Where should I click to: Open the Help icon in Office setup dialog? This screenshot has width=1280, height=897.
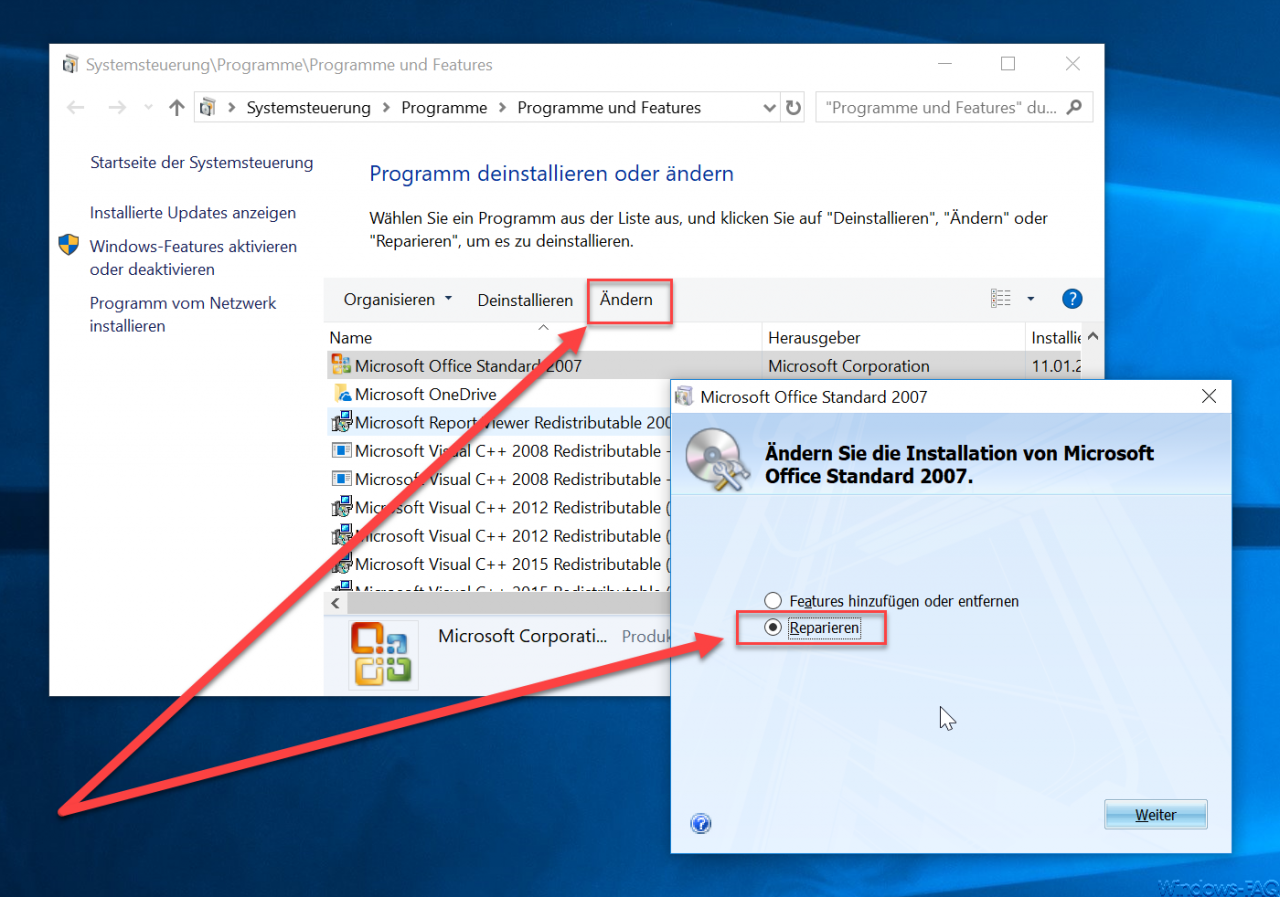[x=701, y=824]
